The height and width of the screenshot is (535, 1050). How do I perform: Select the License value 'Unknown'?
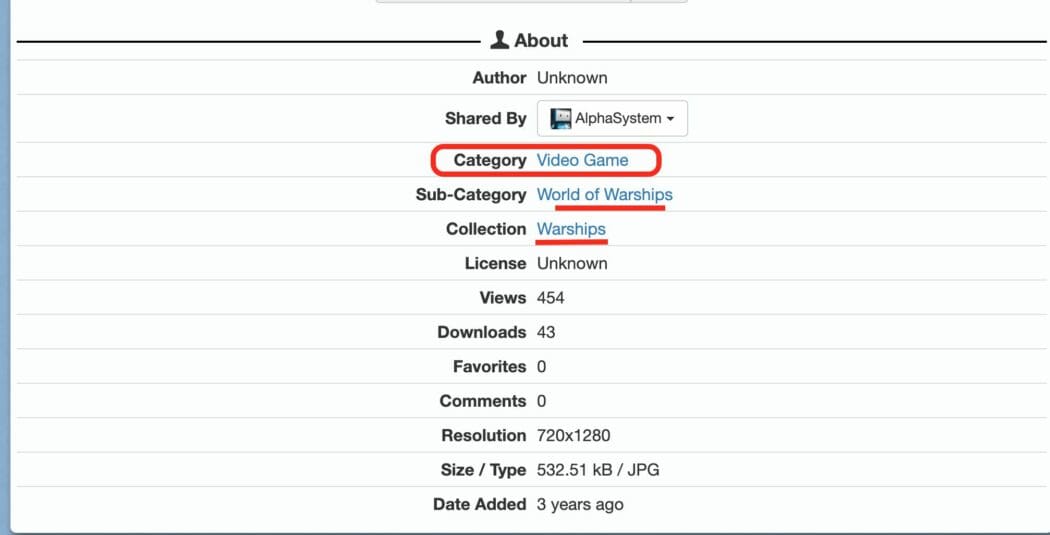(x=572, y=263)
